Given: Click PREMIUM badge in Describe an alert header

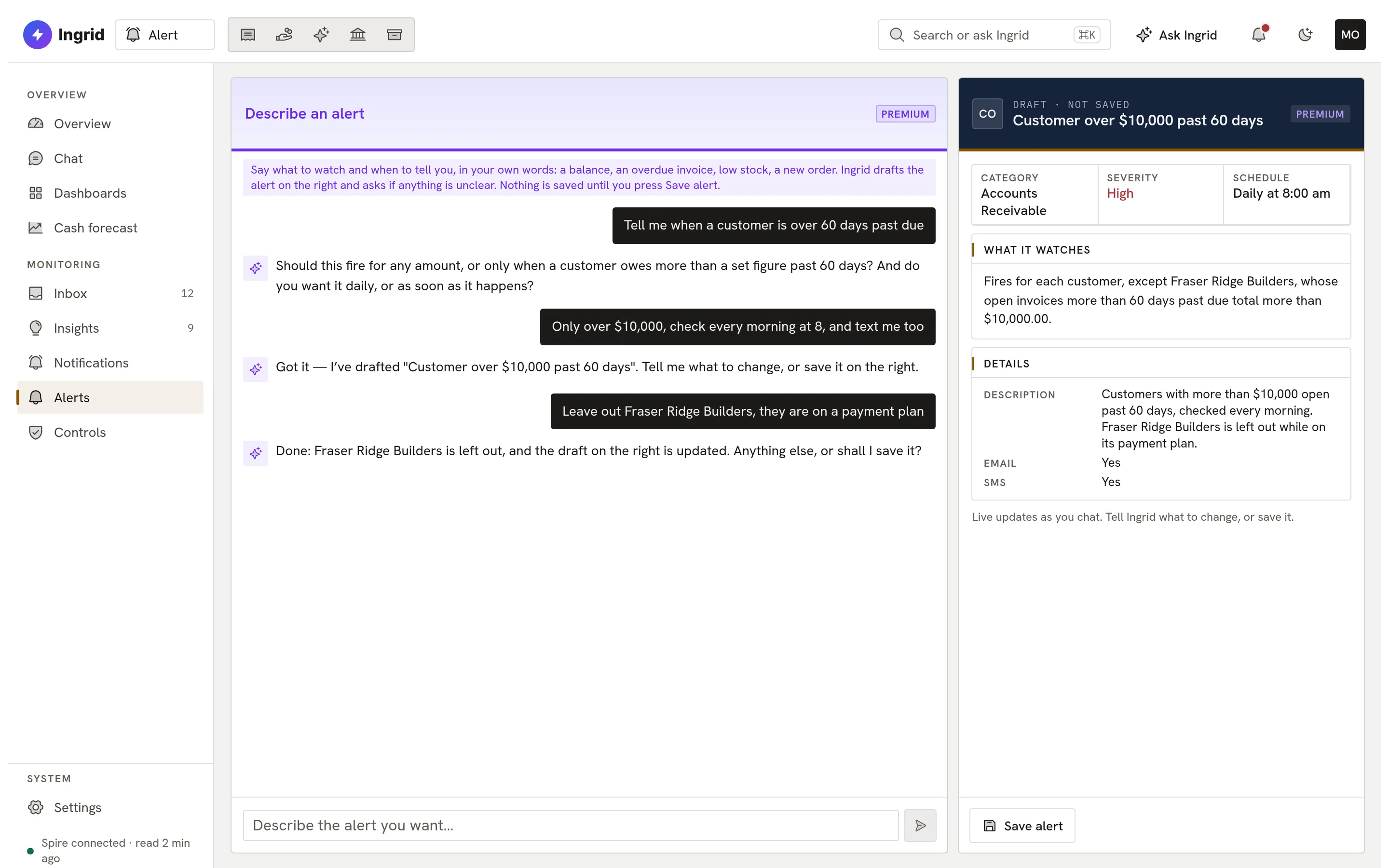Looking at the screenshot, I should coord(905,114).
